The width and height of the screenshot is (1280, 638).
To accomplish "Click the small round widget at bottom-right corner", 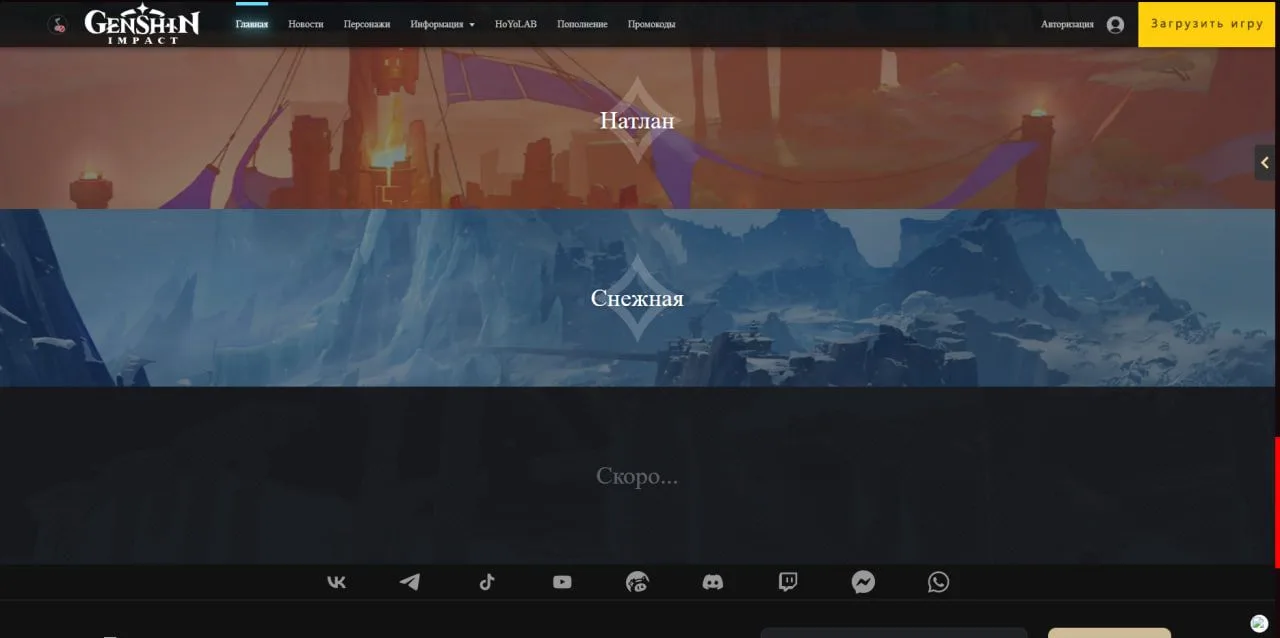I will tap(1259, 623).
